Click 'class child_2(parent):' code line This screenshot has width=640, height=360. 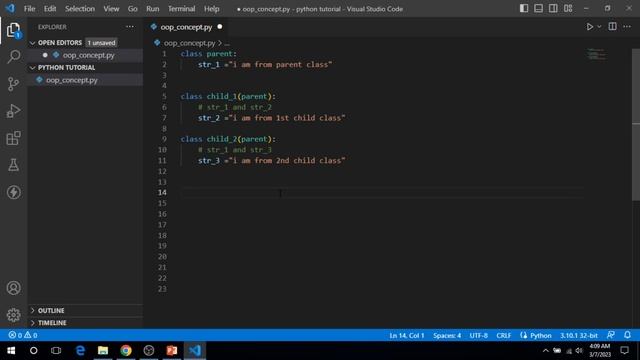pyautogui.click(x=228, y=139)
